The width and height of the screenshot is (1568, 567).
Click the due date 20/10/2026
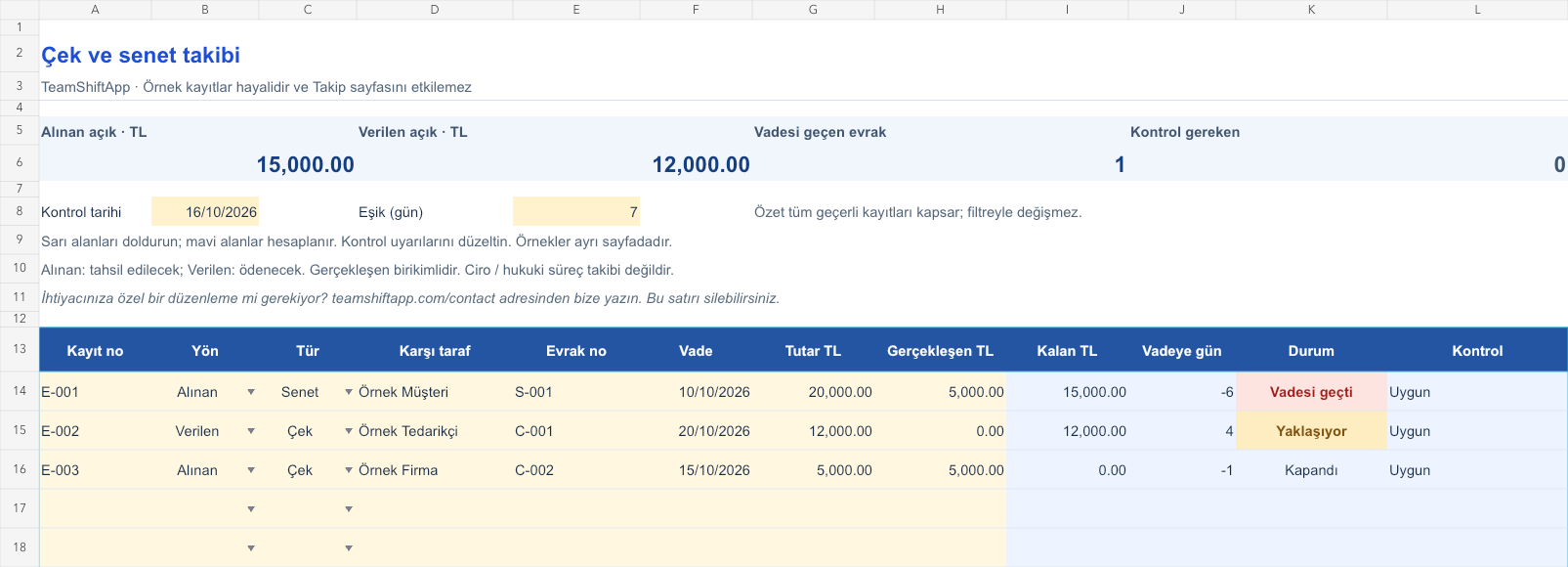[696, 431]
